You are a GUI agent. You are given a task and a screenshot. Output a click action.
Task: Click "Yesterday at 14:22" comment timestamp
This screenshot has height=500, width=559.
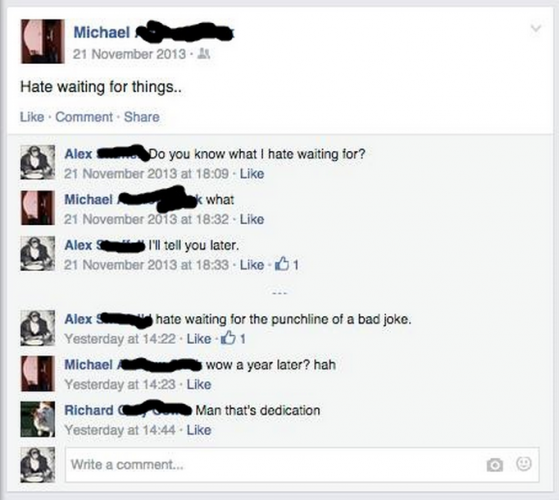click(x=120, y=339)
